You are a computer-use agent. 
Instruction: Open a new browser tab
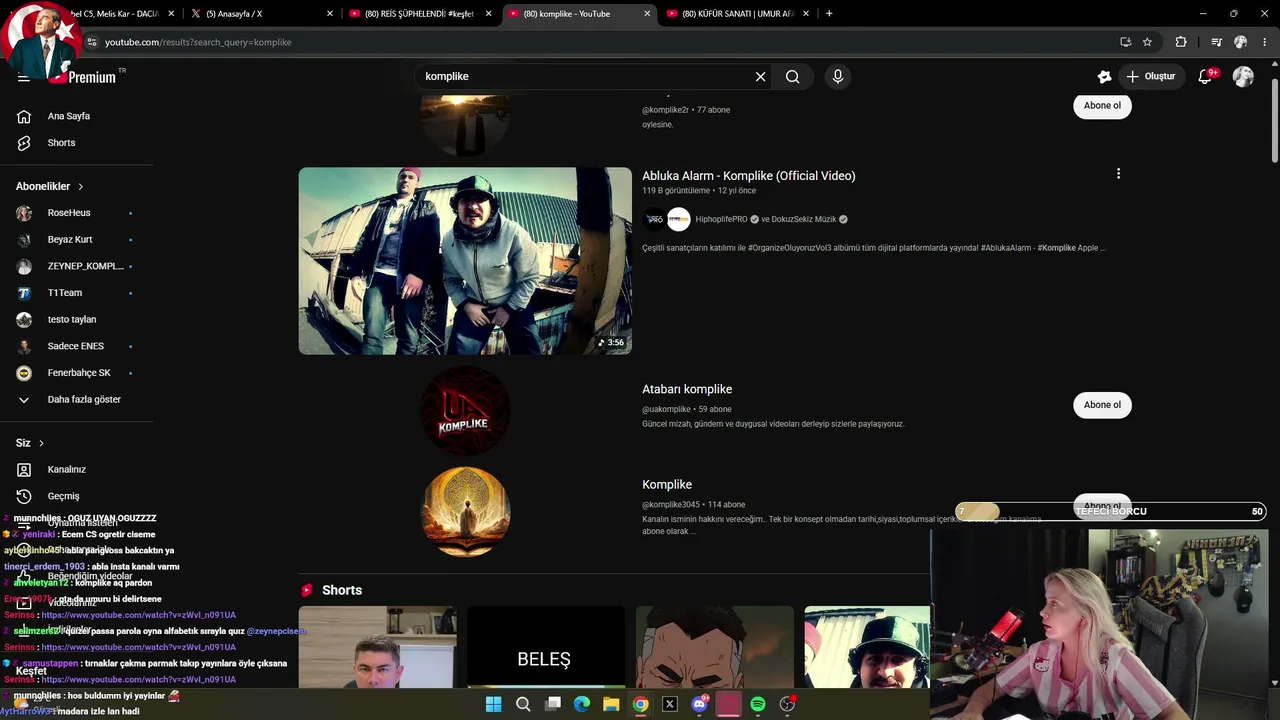[829, 14]
